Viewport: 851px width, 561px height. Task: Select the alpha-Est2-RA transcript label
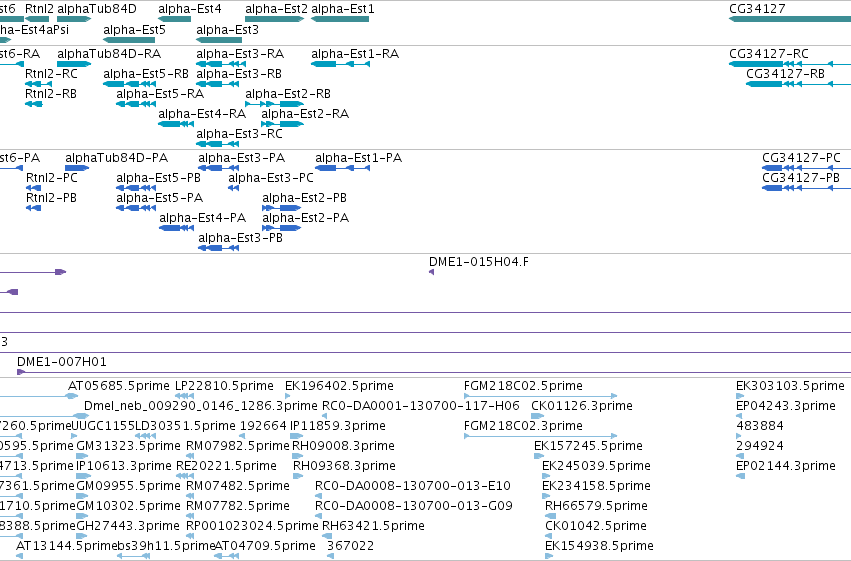click(x=305, y=114)
